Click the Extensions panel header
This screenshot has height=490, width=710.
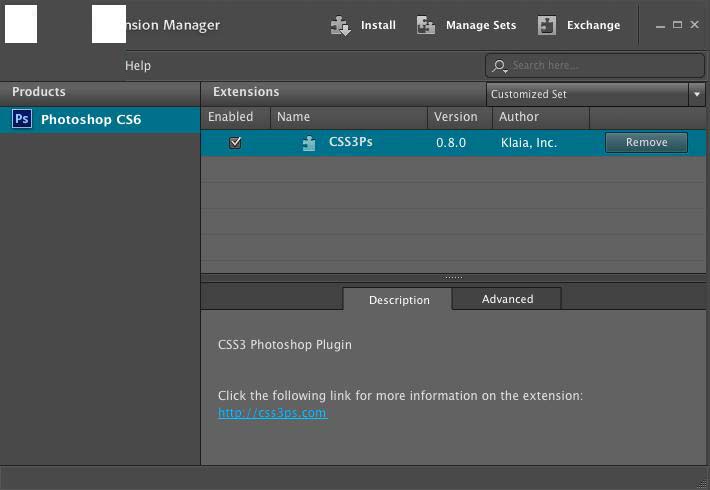(x=343, y=93)
